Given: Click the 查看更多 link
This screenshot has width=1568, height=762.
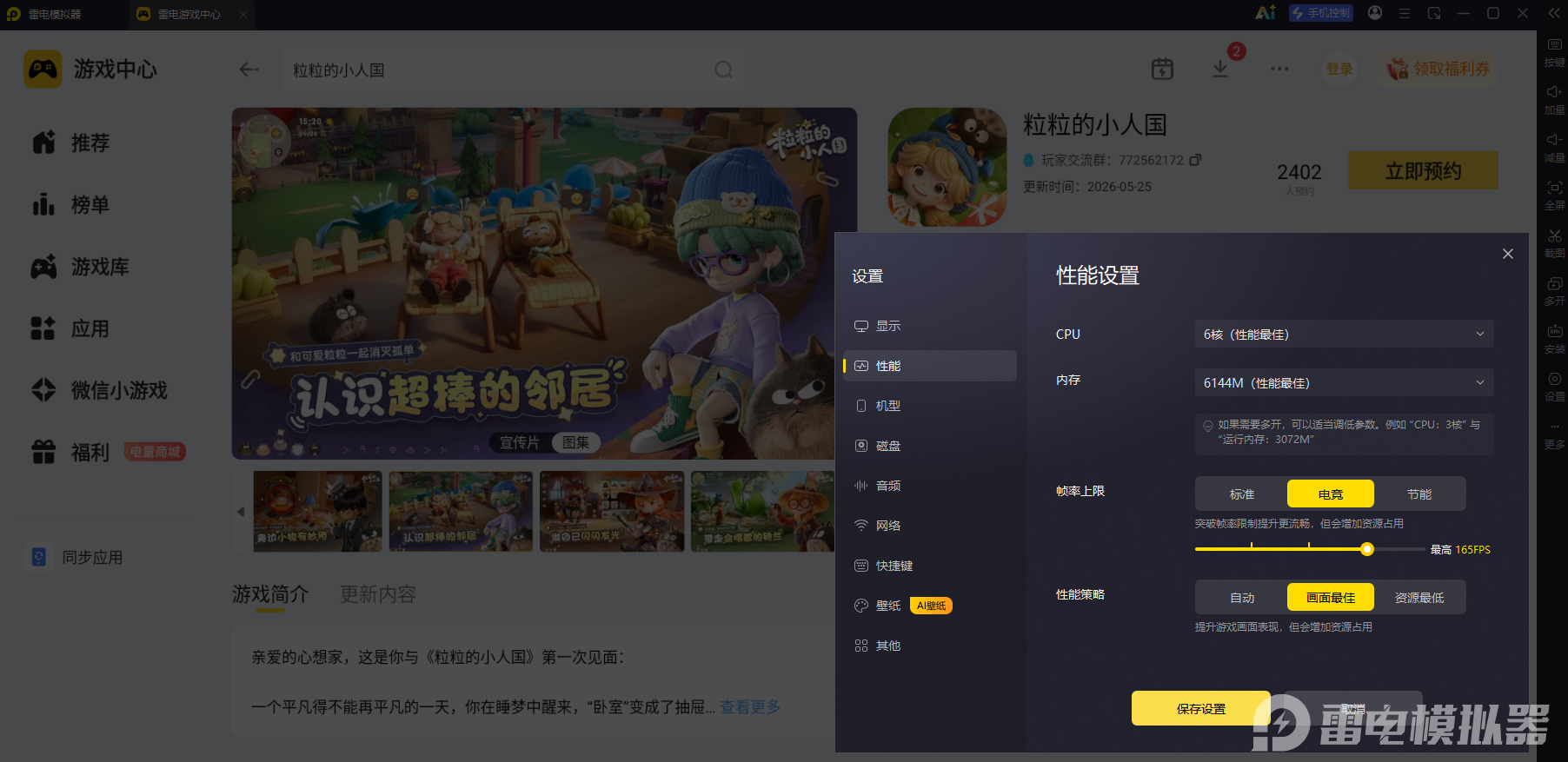Looking at the screenshot, I should [x=750, y=707].
